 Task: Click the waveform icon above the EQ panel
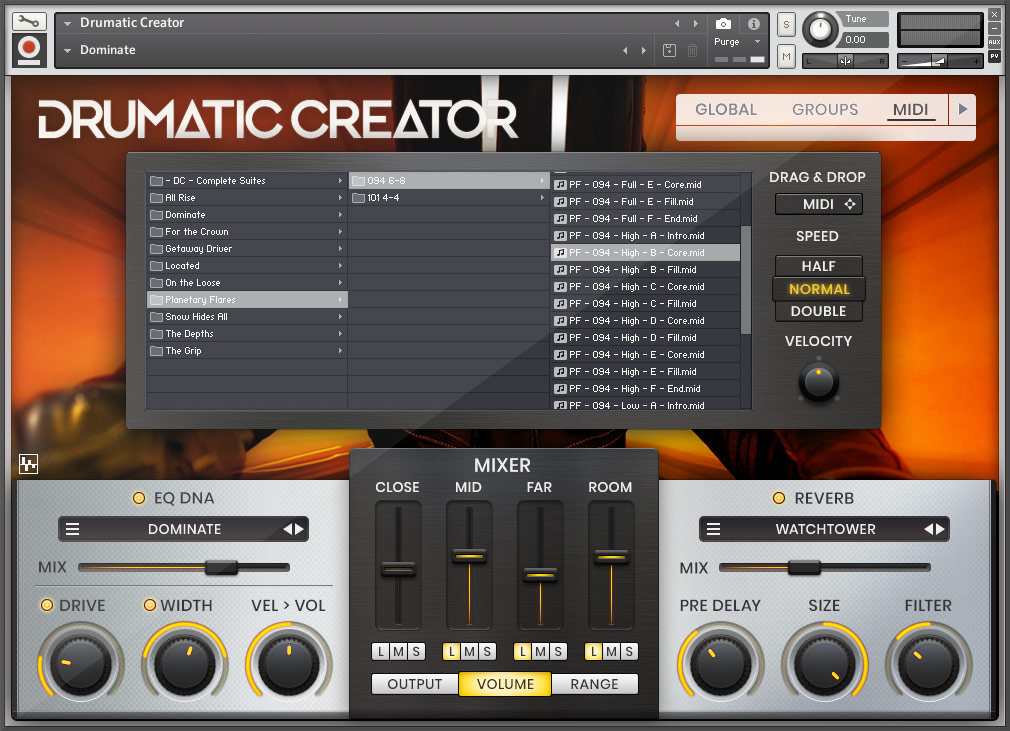pyautogui.click(x=29, y=463)
